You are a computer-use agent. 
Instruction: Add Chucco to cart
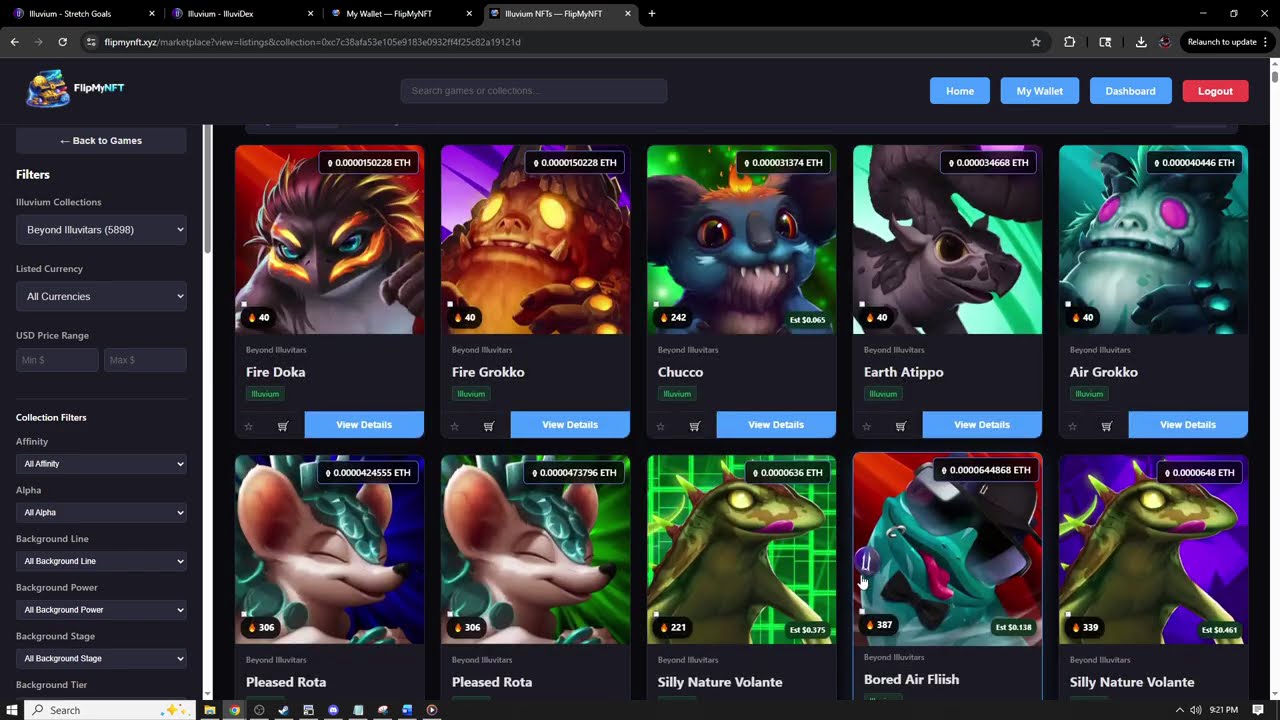coord(695,426)
